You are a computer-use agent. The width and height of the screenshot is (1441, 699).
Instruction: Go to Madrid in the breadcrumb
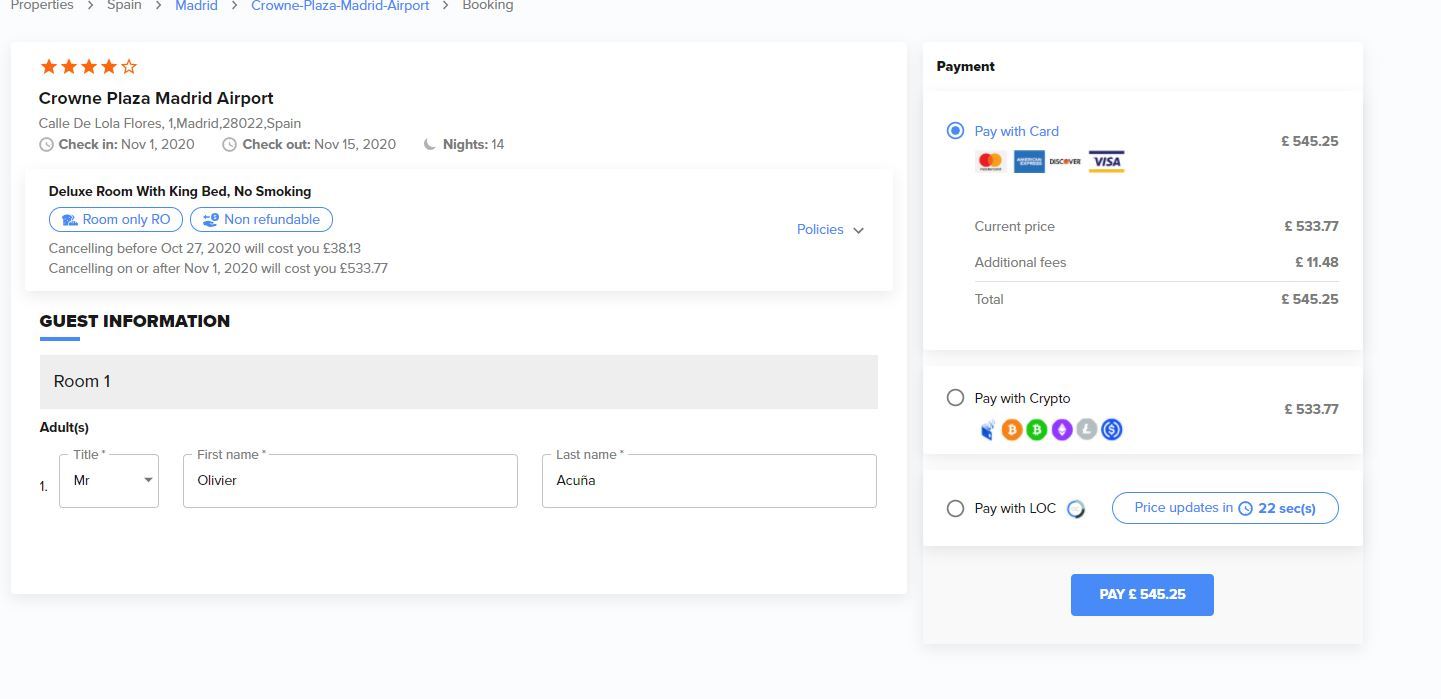[x=196, y=6]
